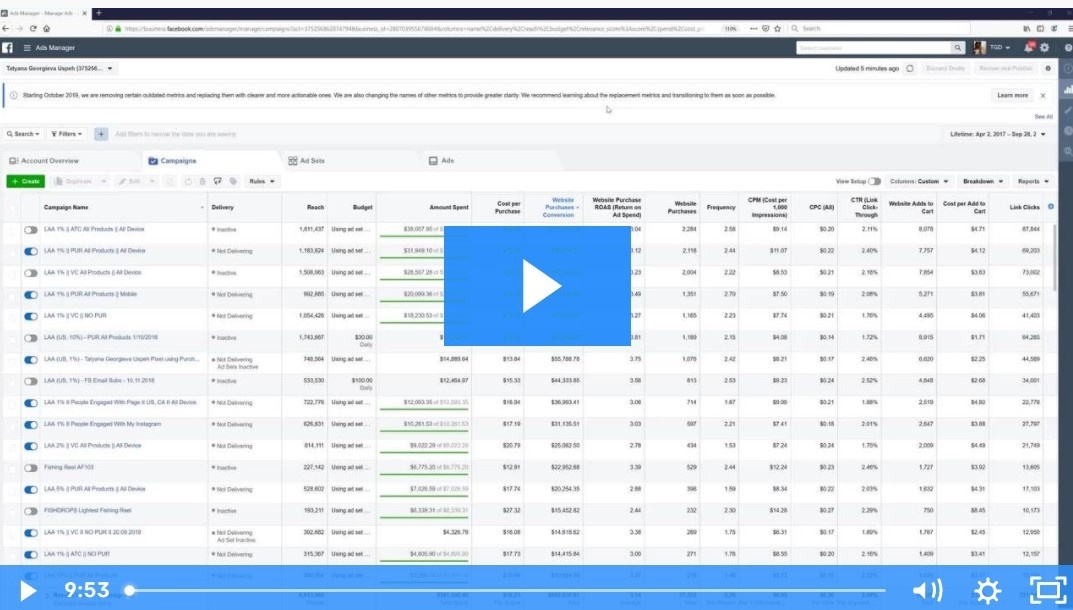Click the Learn more button

(x=1012, y=95)
